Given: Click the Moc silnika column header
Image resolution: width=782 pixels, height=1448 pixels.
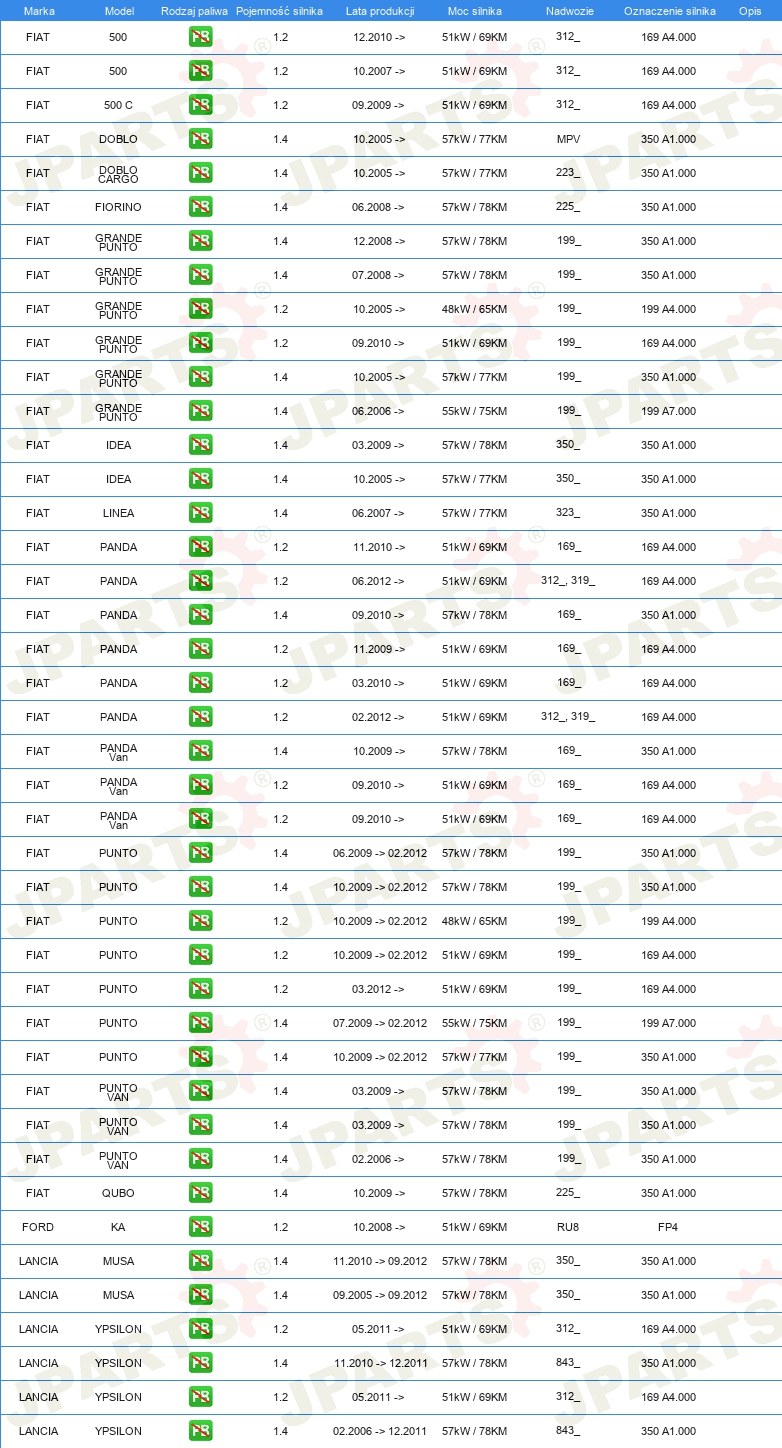Looking at the screenshot, I should click(475, 11).
